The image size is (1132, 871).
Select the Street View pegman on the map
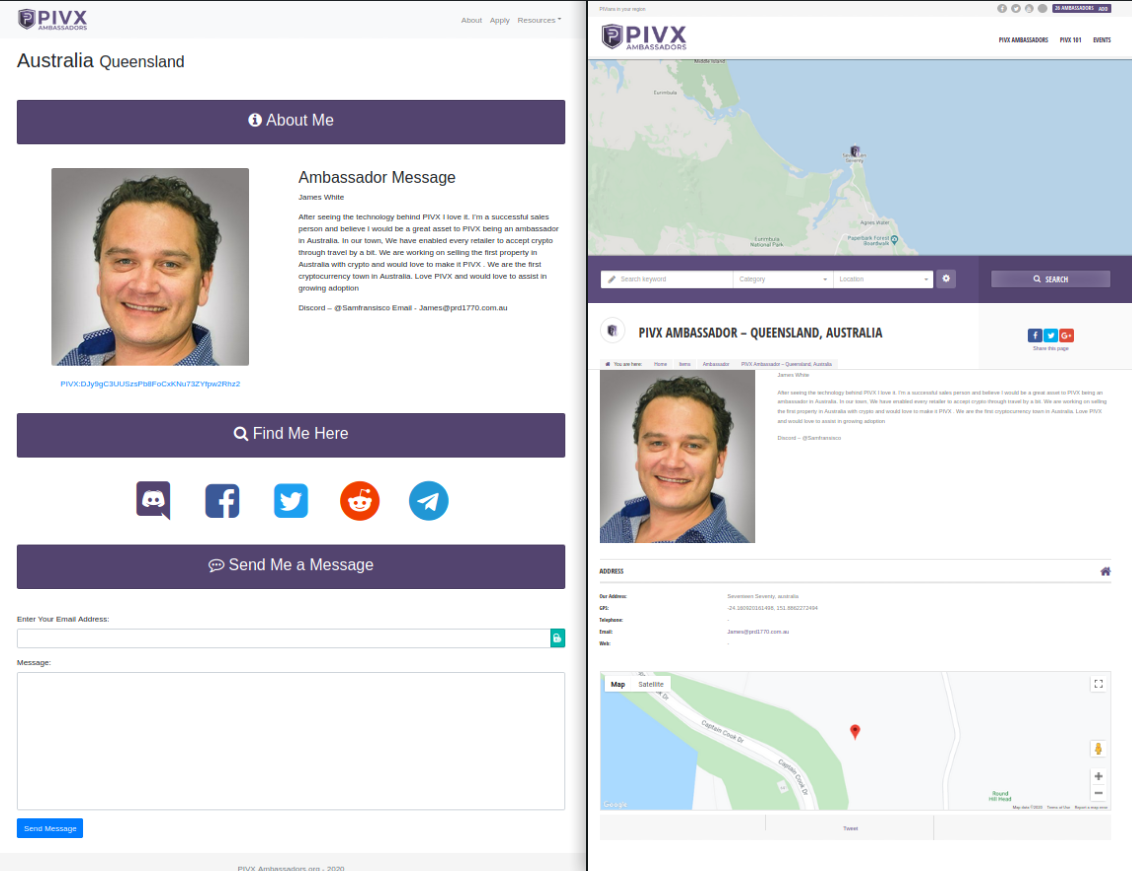pos(1098,749)
